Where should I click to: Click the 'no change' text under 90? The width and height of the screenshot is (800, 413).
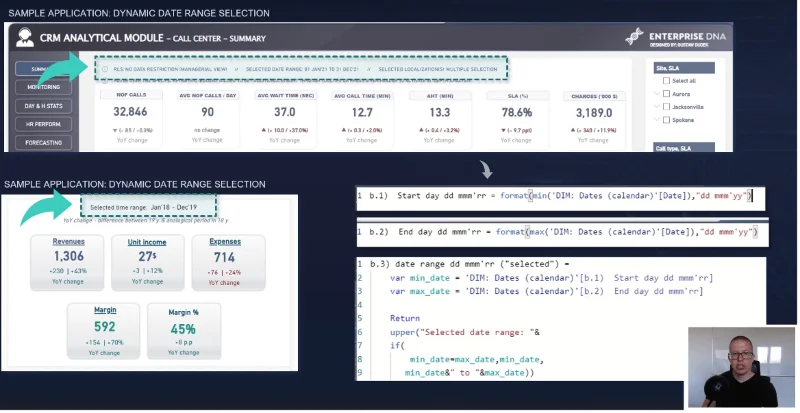coord(207,130)
